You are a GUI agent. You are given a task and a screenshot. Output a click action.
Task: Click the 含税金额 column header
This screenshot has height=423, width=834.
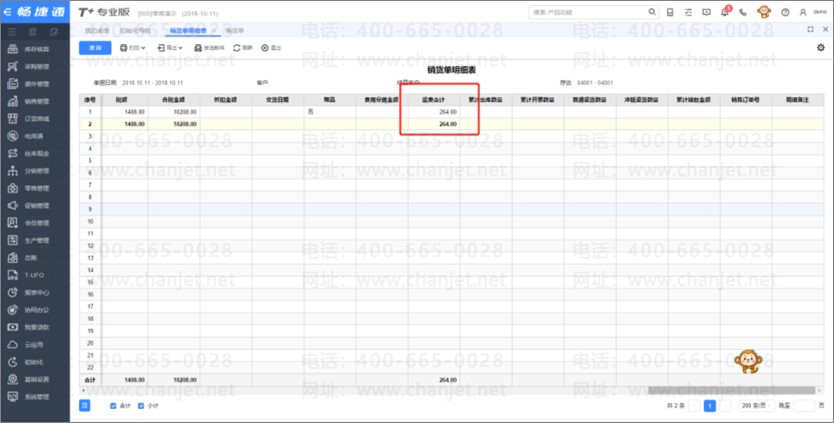pyautogui.click(x=174, y=99)
